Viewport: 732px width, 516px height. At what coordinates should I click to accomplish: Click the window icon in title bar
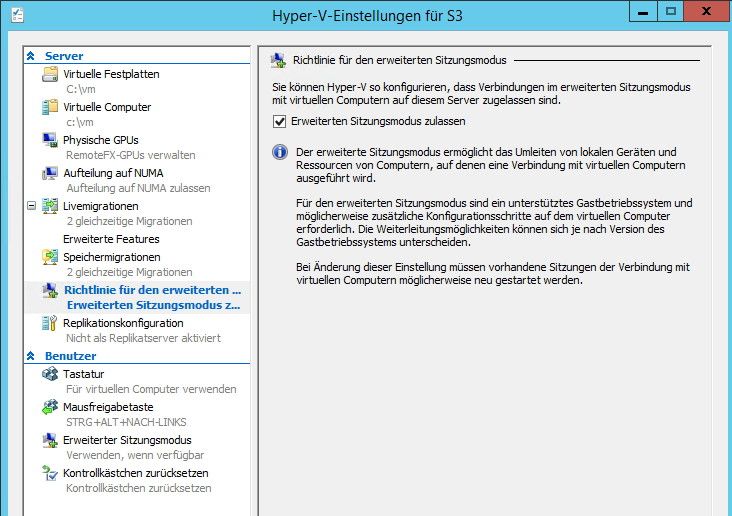point(18,15)
